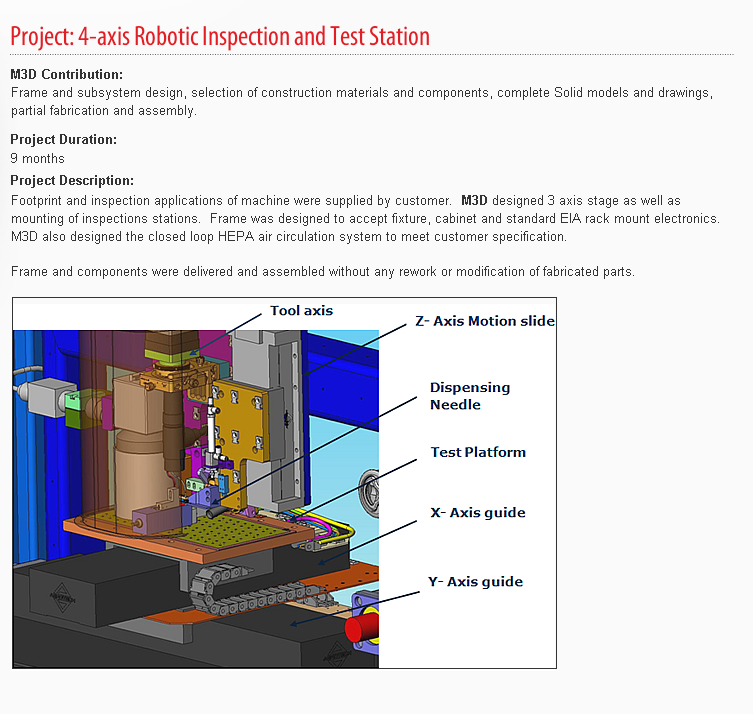The width and height of the screenshot is (753, 714).
Task: Click the "M3D Contribution:" heading
Action: pyautogui.click(x=67, y=74)
